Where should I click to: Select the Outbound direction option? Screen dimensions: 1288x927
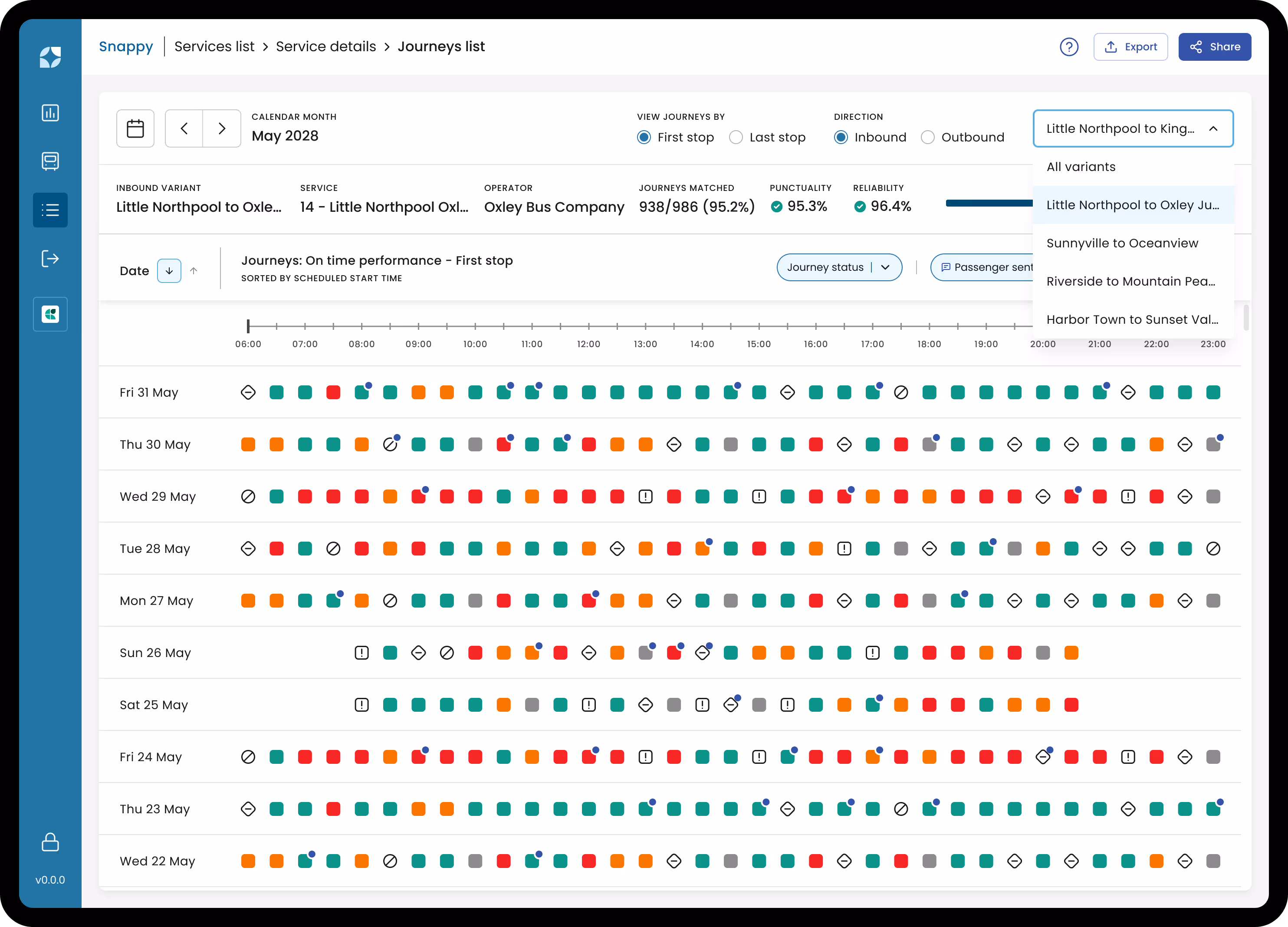pyautogui.click(x=927, y=138)
